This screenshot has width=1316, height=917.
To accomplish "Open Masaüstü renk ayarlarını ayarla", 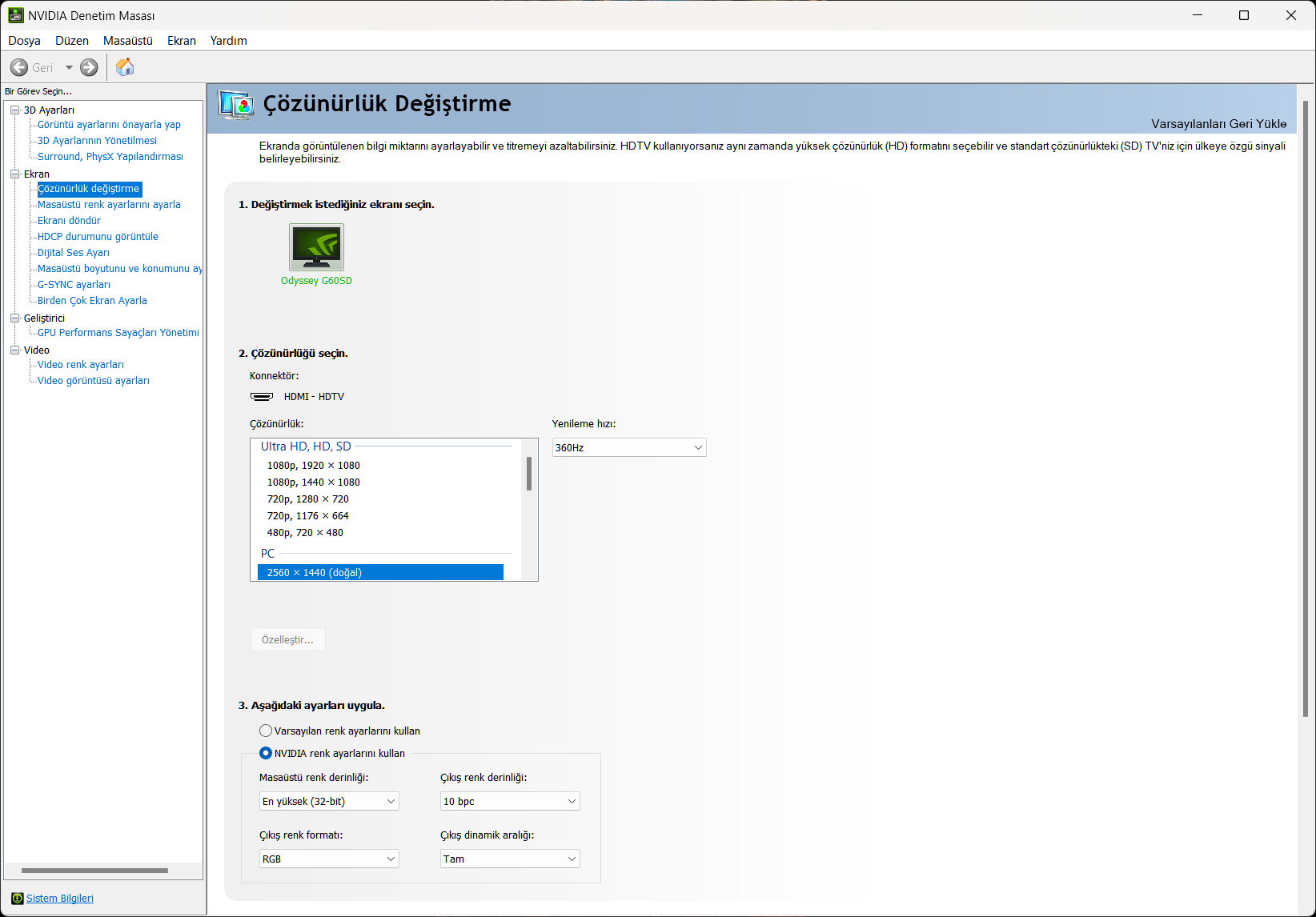I will (x=109, y=205).
